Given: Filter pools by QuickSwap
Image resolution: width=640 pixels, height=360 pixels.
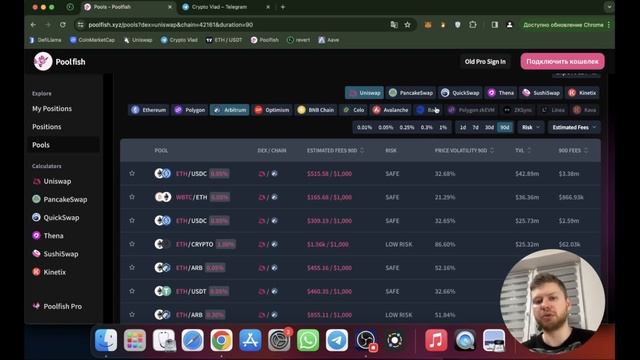Looking at the screenshot, I should (460, 93).
